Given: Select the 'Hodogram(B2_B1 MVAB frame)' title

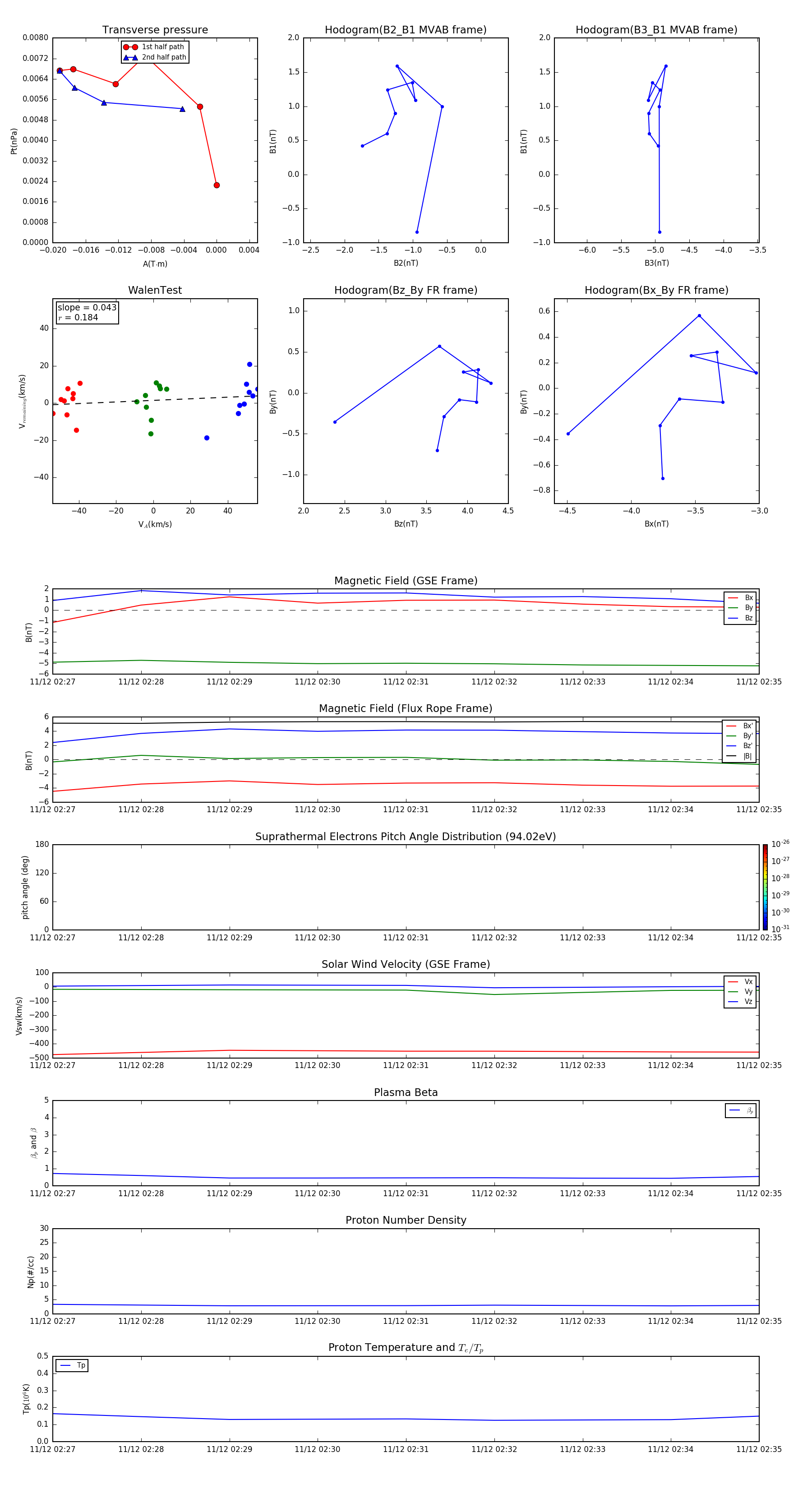Looking at the screenshot, I should tap(406, 30).
